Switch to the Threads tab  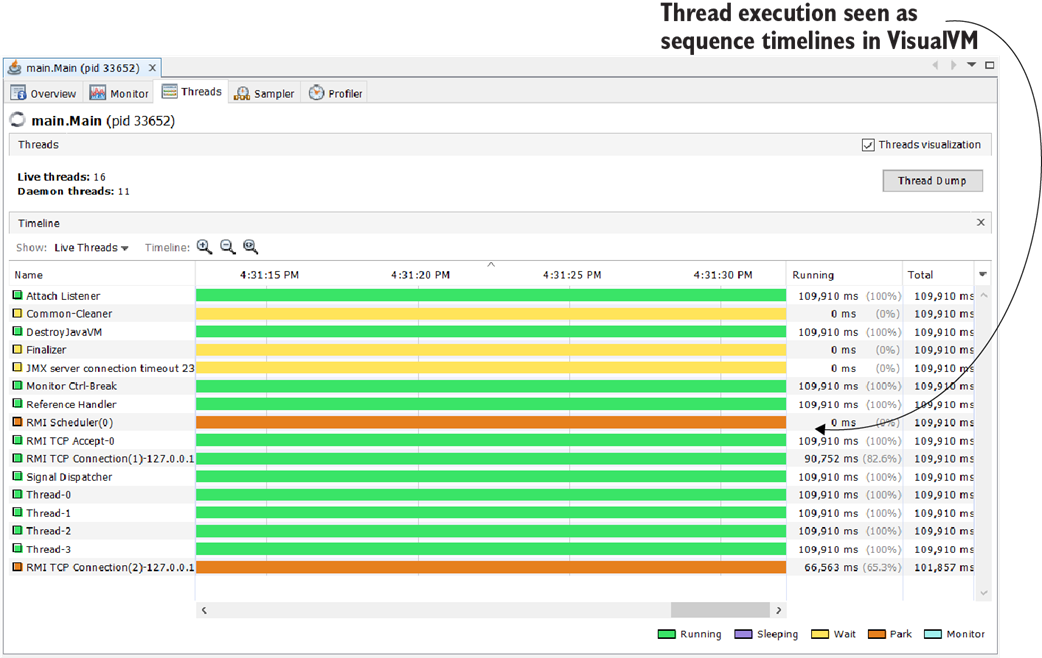(x=192, y=92)
